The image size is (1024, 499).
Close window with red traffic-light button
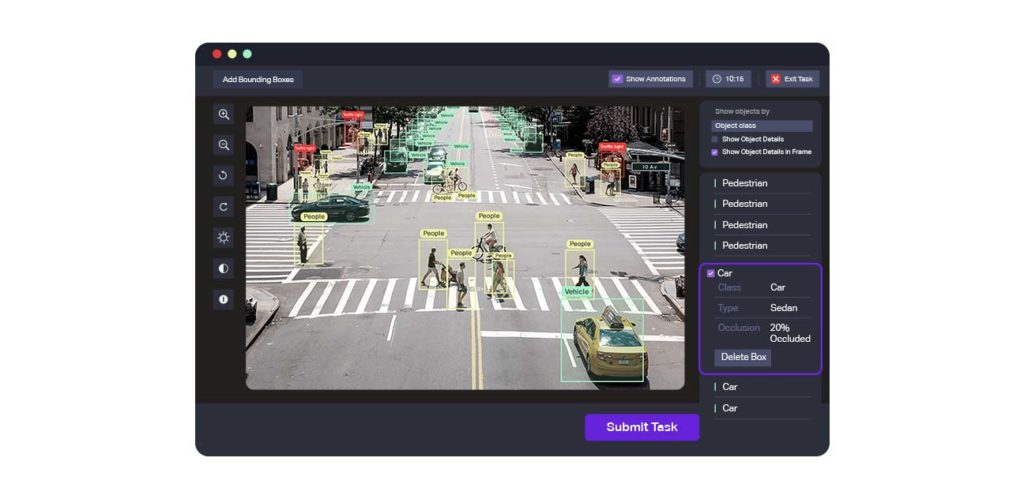coord(217,54)
